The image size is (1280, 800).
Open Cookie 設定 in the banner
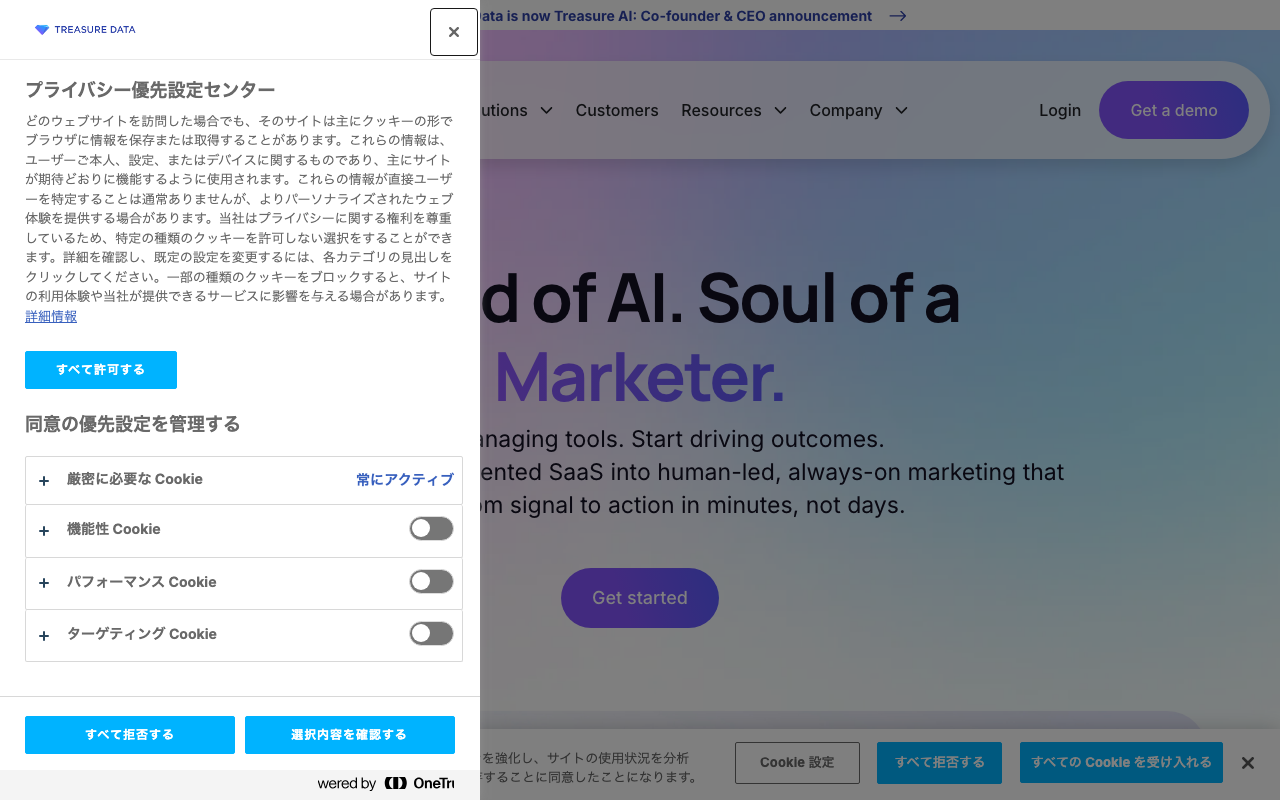(x=797, y=763)
